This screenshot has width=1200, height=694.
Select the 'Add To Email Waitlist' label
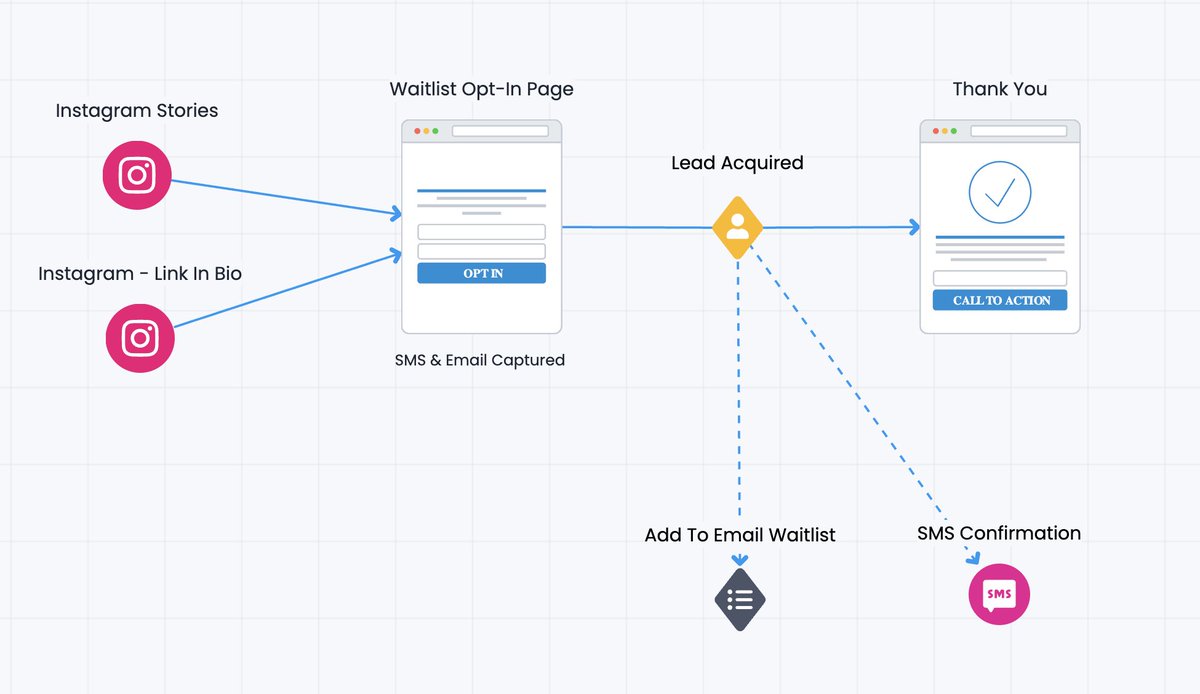coord(740,535)
